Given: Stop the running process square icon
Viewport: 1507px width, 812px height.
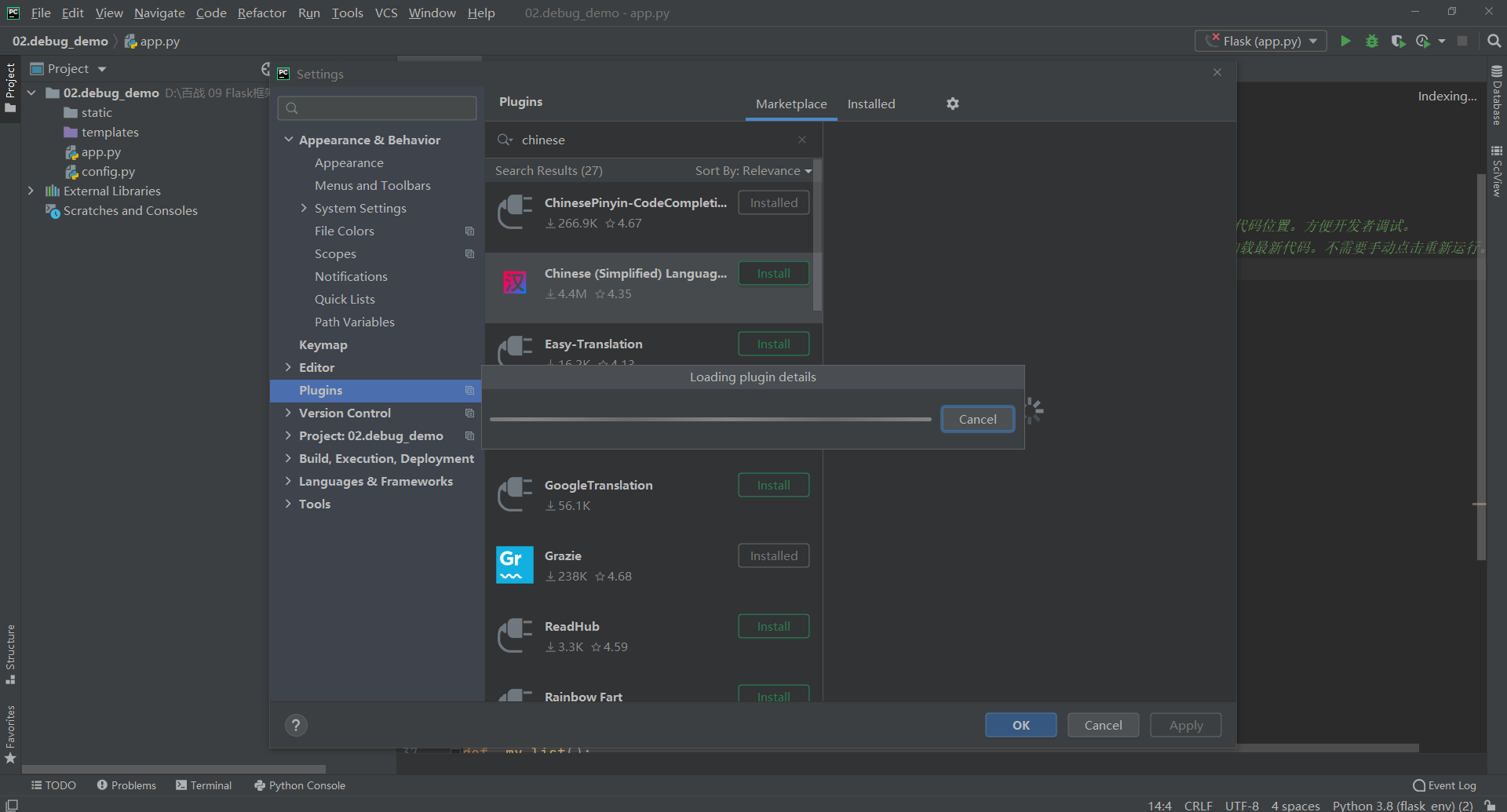Looking at the screenshot, I should tap(1462, 41).
